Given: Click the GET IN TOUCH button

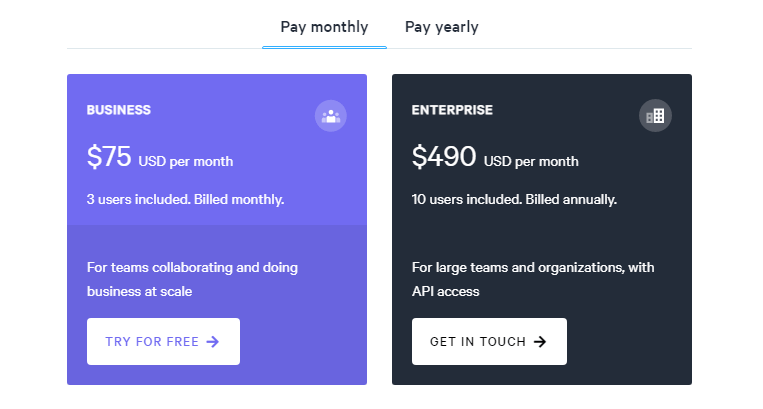Looking at the screenshot, I should 489,341.
